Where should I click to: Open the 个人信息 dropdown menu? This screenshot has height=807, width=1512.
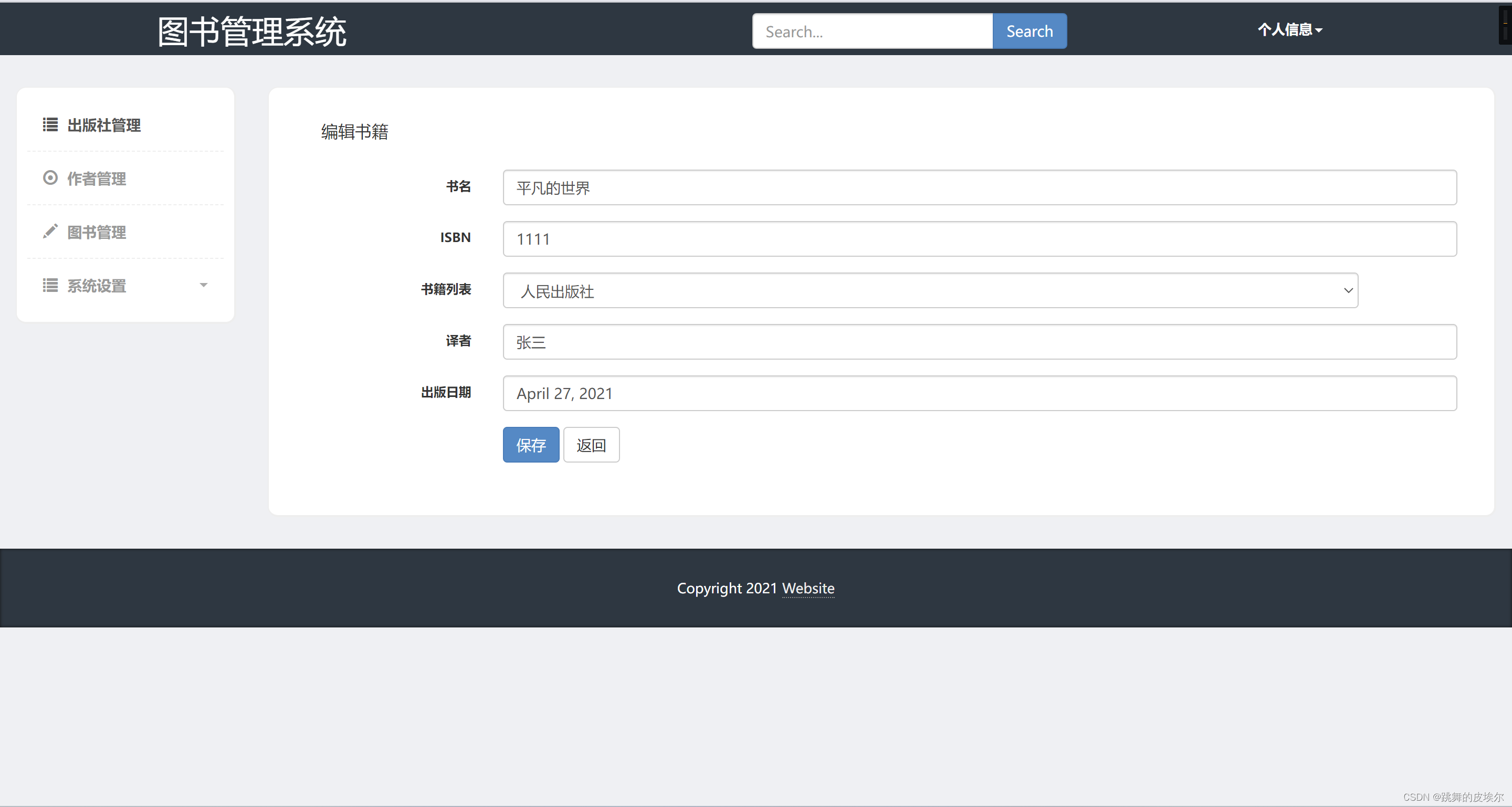pyautogui.click(x=1289, y=30)
